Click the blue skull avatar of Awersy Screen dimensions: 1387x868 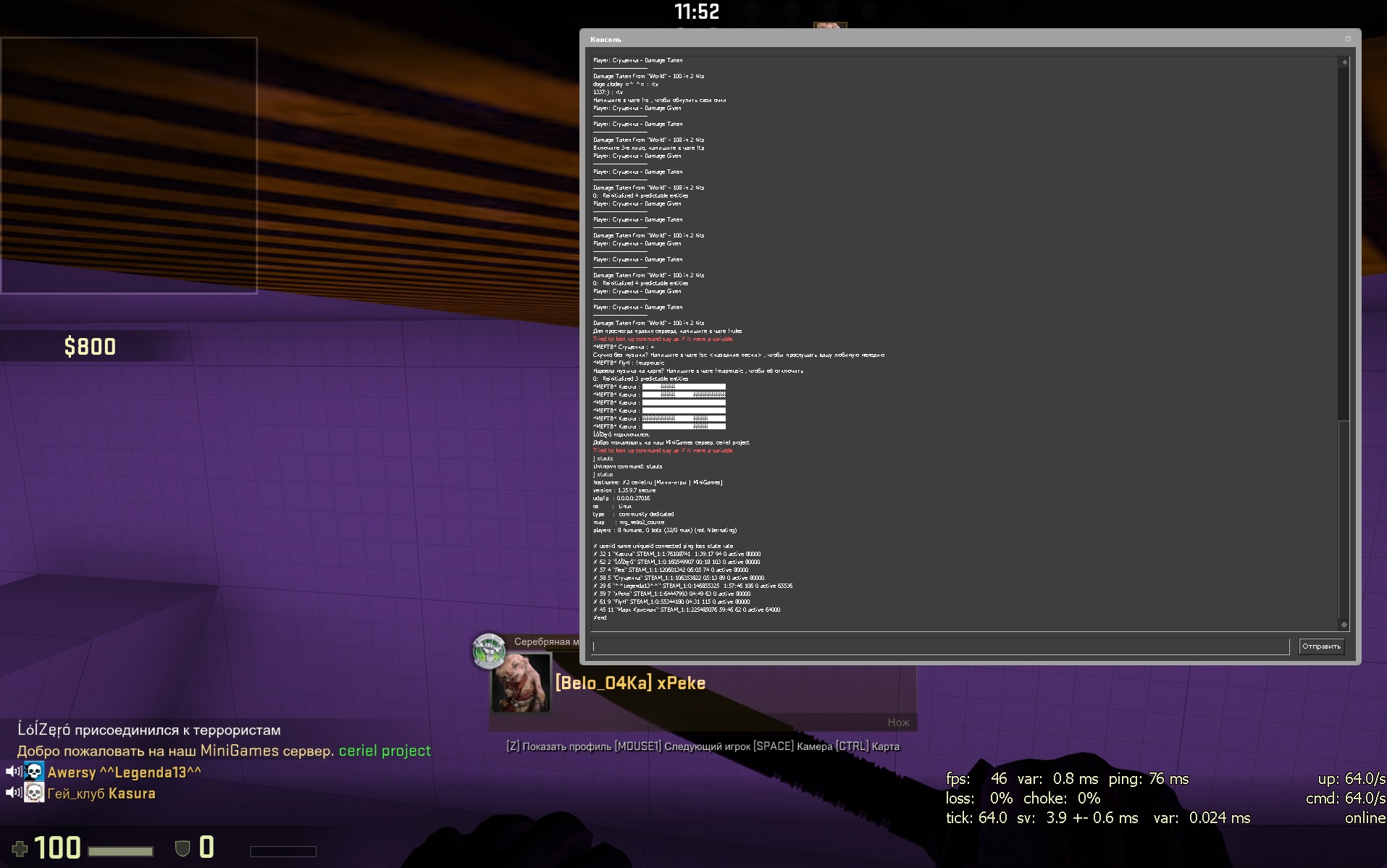click(x=34, y=772)
